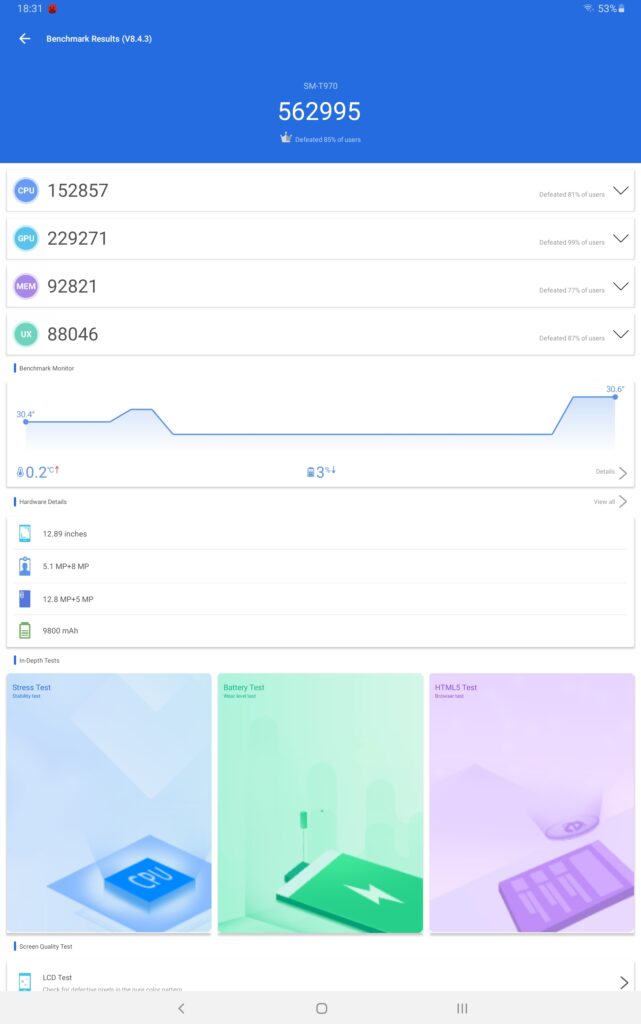The image size is (641, 1024).
Task: Click the UX score badge icon
Action: tap(26, 334)
